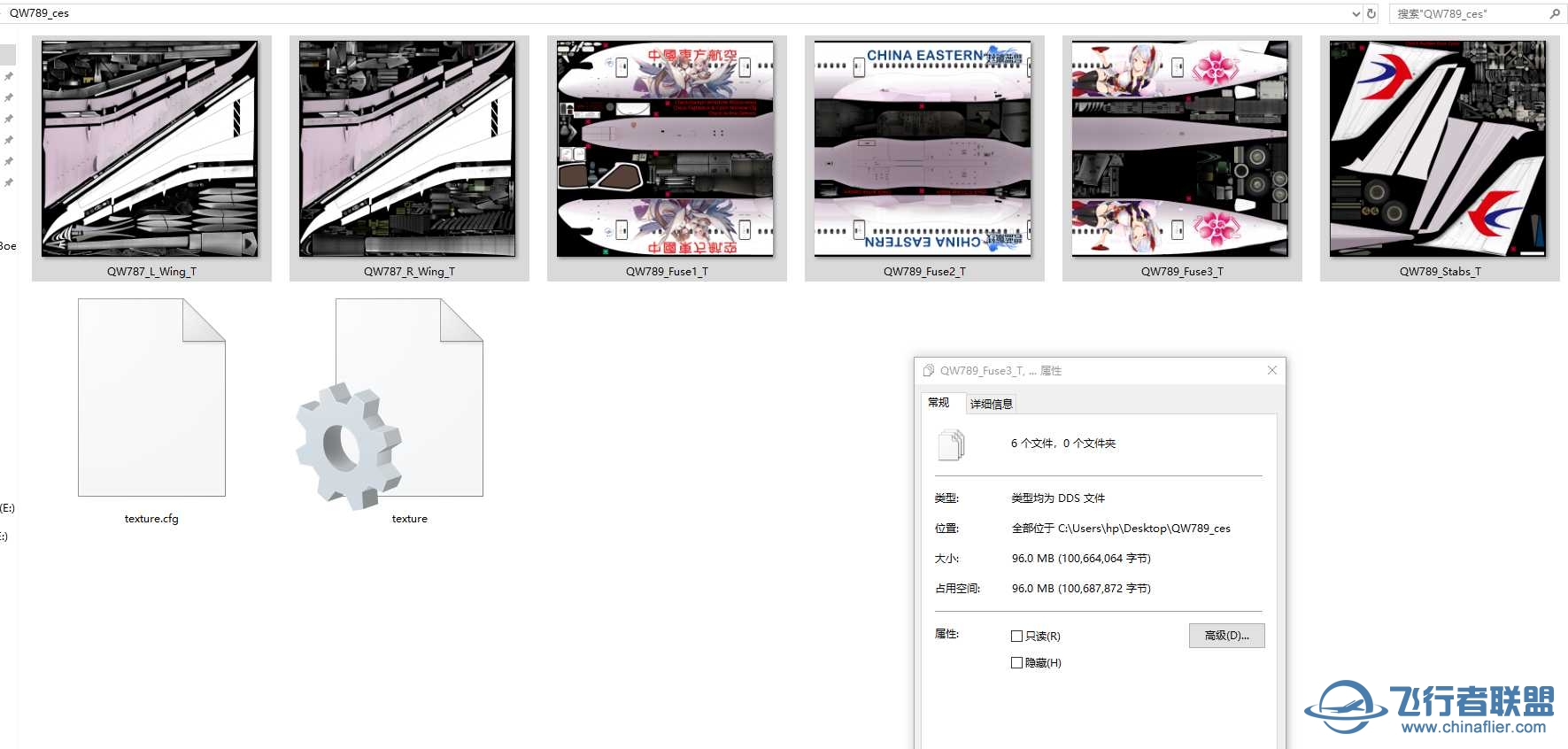Screen dimensions: 1568x749
Task: Click the 高级(D)... advanced button
Action: [1226, 636]
